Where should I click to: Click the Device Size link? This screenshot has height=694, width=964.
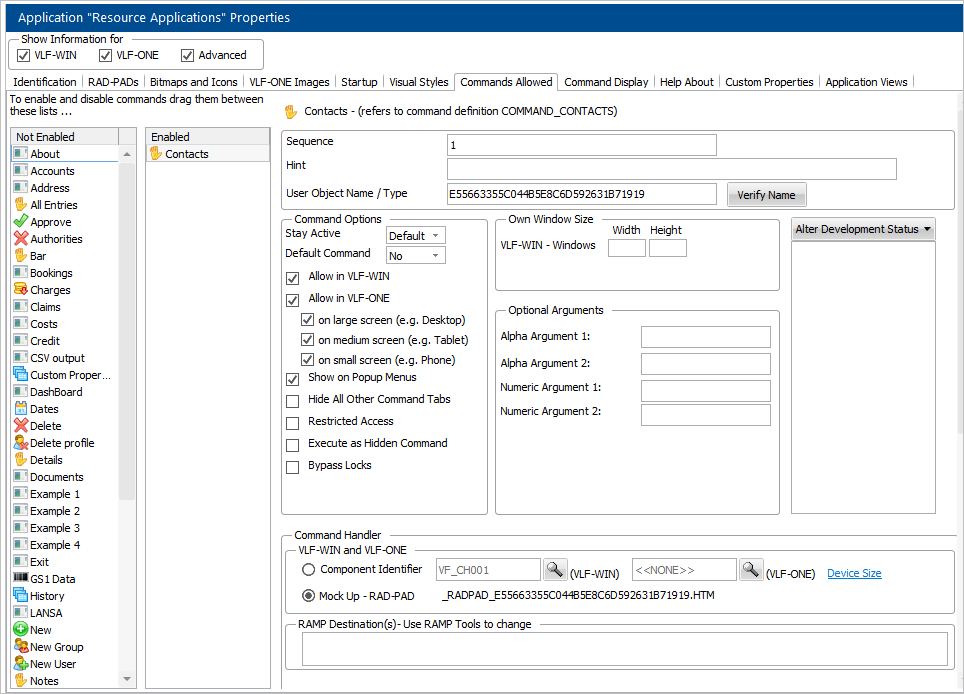click(854, 573)
